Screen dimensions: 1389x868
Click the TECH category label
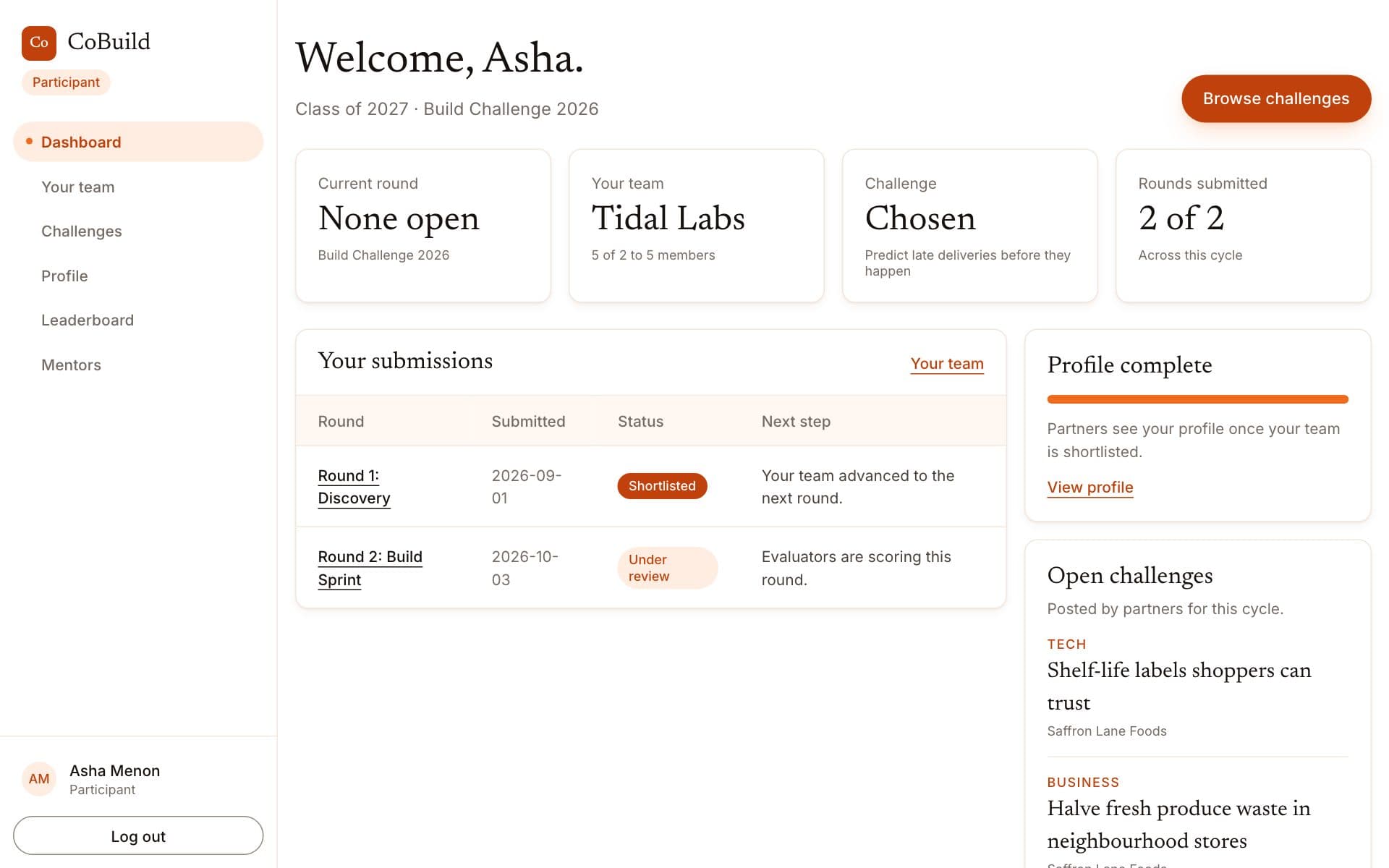click(x=1066, y=644)
